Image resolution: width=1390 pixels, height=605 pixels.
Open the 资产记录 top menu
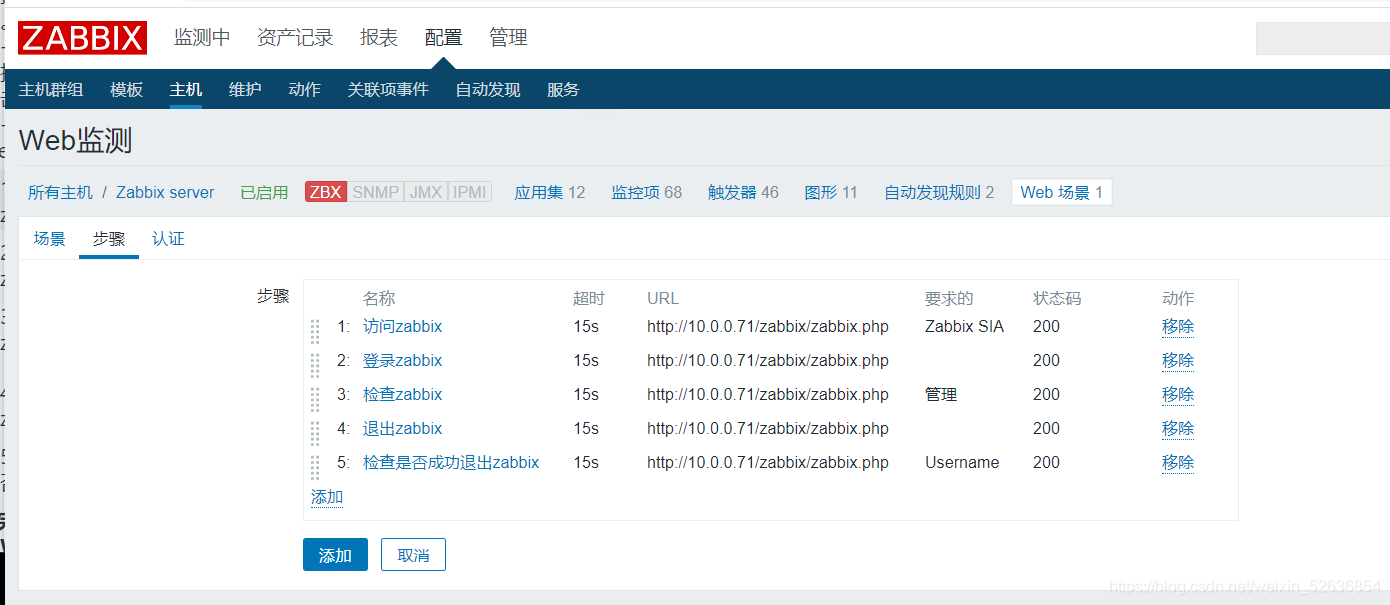295,37
